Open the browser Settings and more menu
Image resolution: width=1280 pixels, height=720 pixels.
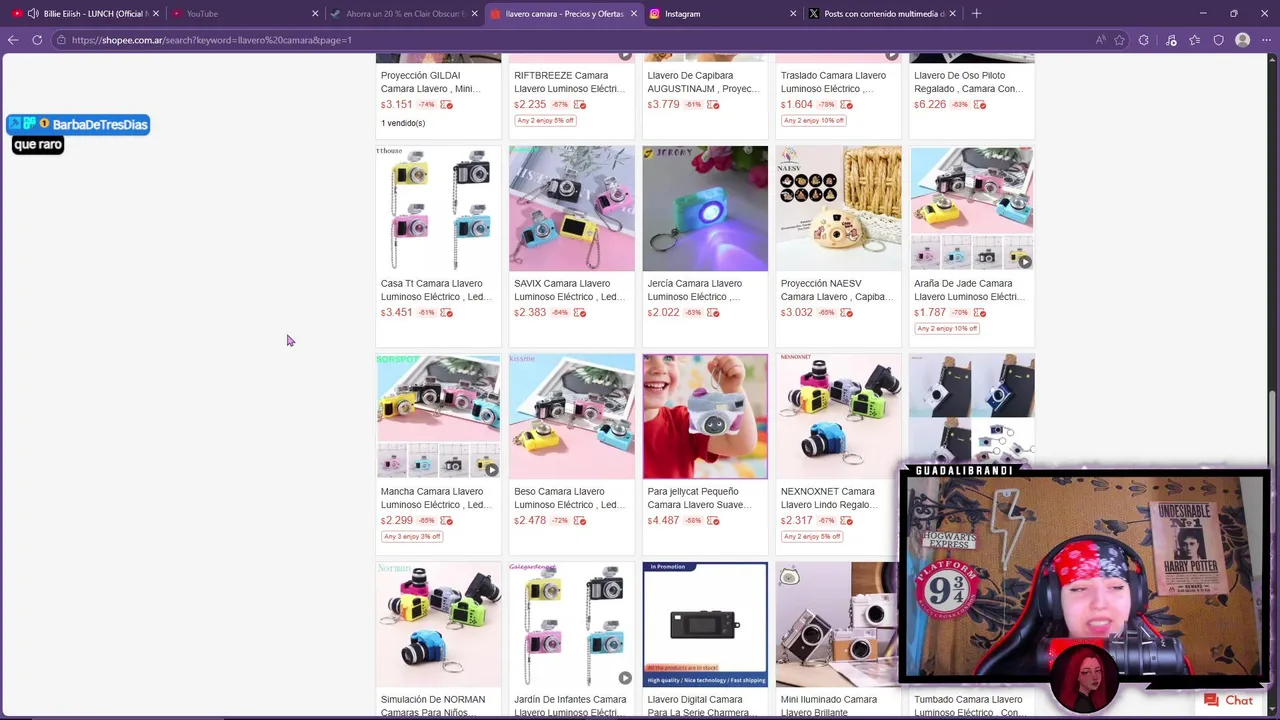[x=1267, y=40]
